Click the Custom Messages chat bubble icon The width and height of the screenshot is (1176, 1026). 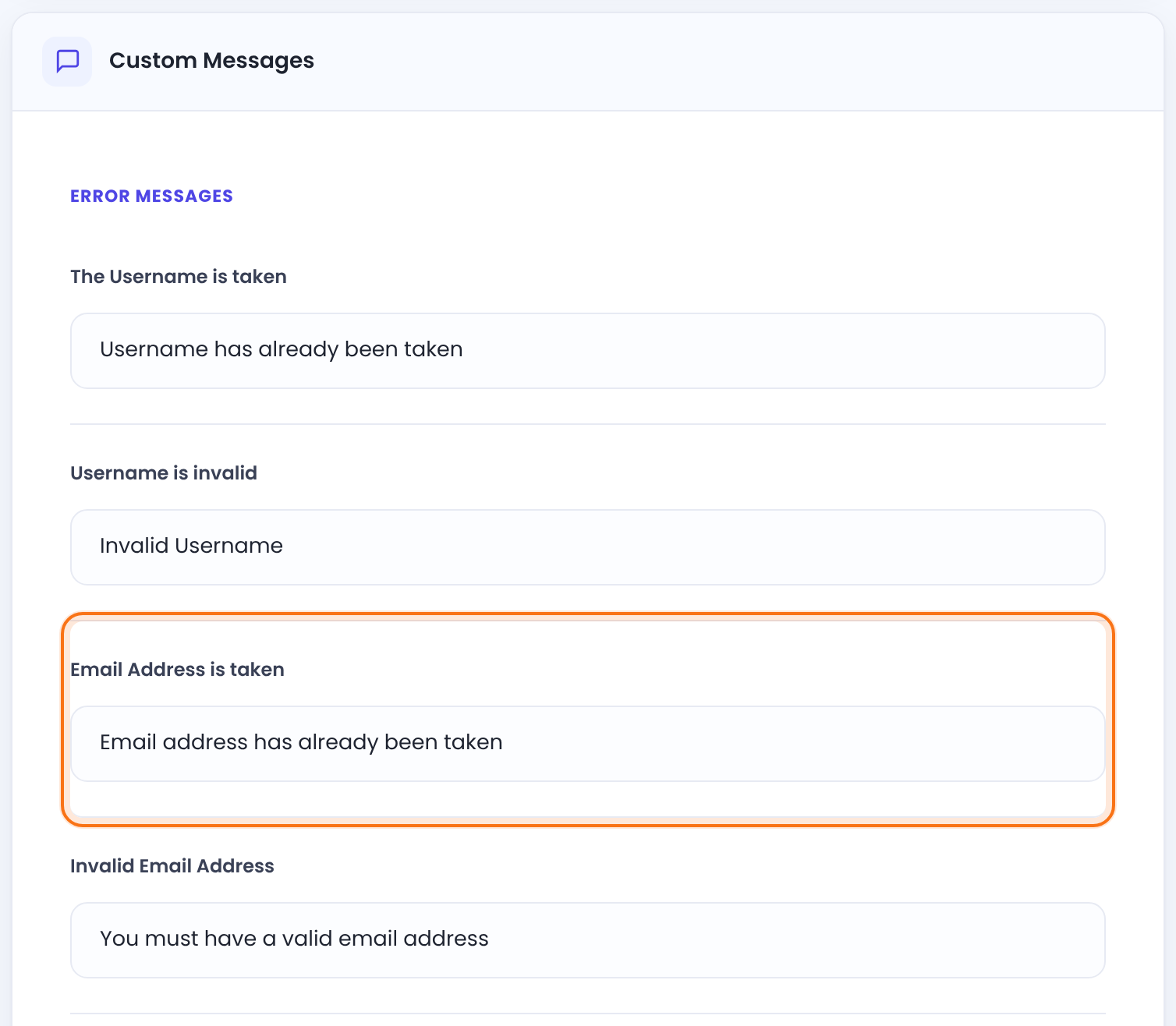[68, 61]
